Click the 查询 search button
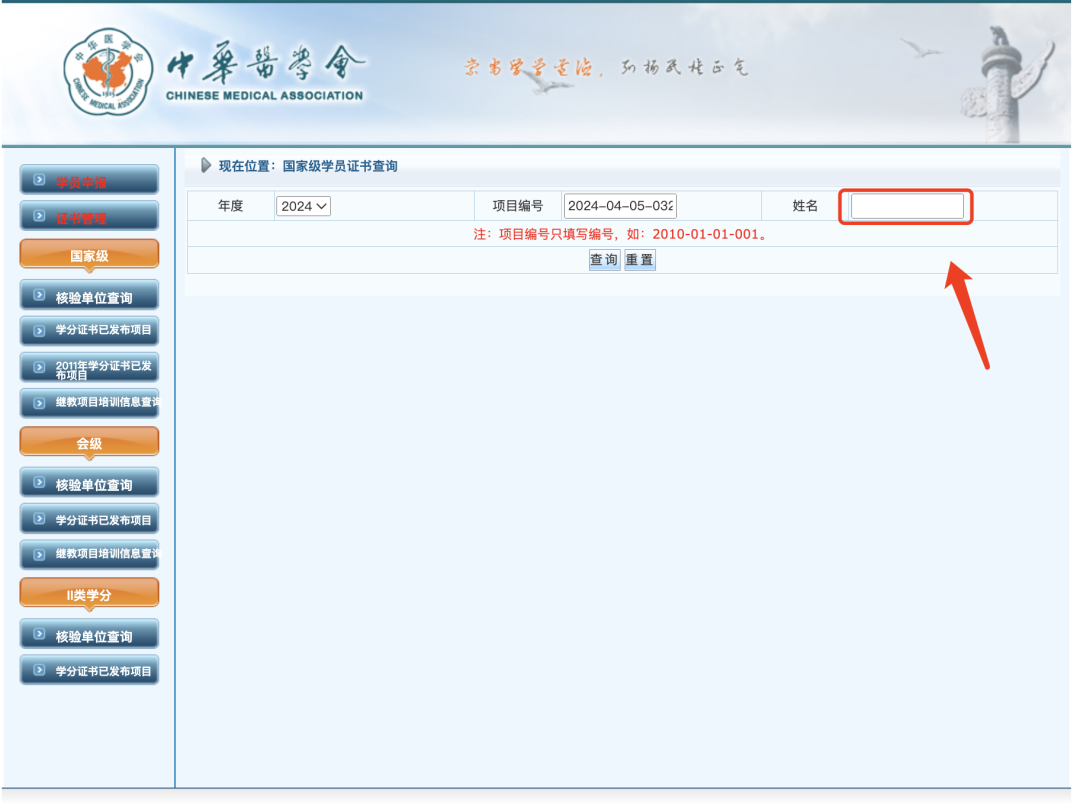Viewport: 1080px width, 803px height. [603, 259]
